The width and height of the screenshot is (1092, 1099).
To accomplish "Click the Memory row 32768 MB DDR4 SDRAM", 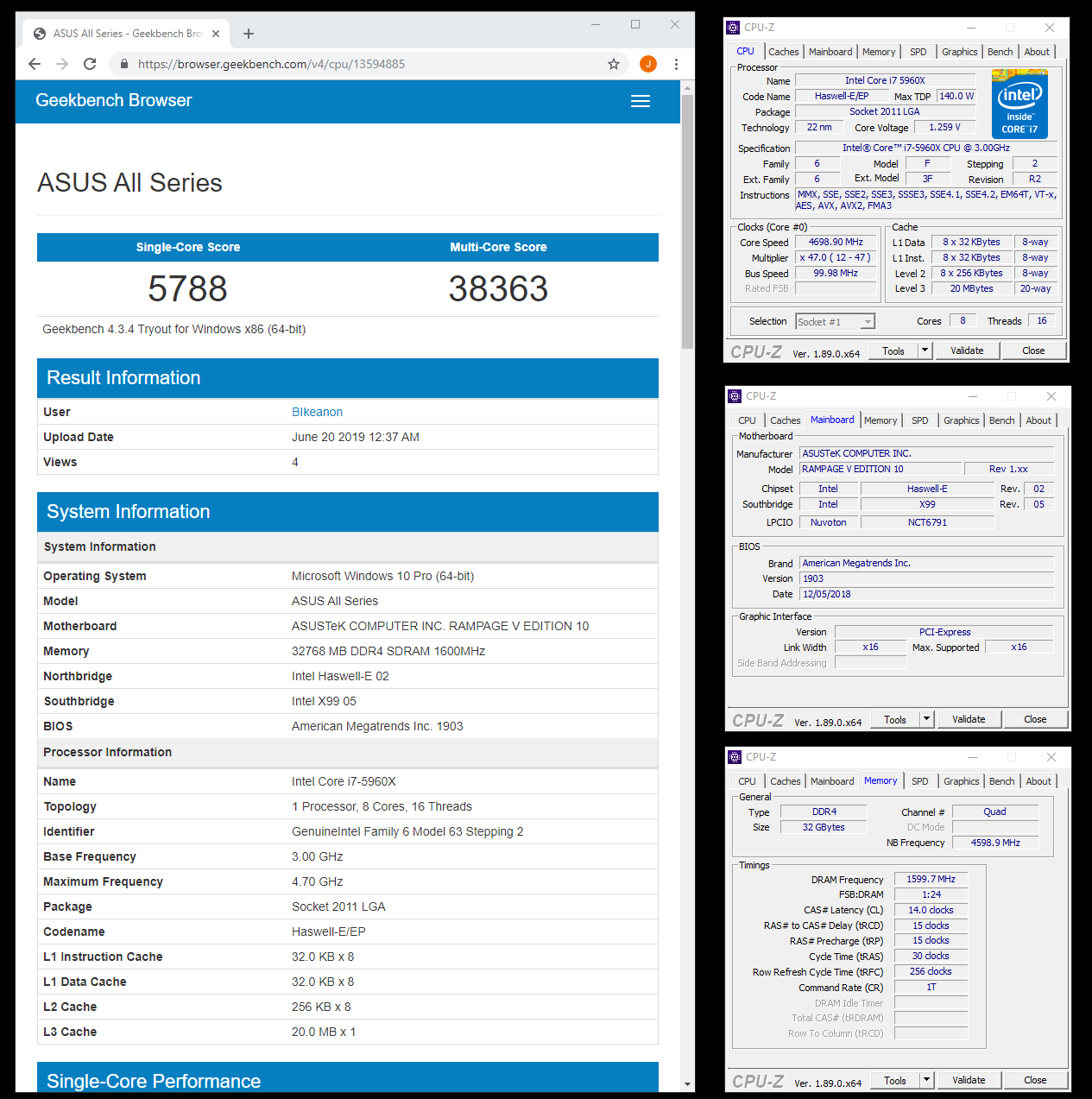I will click(347, 651).
